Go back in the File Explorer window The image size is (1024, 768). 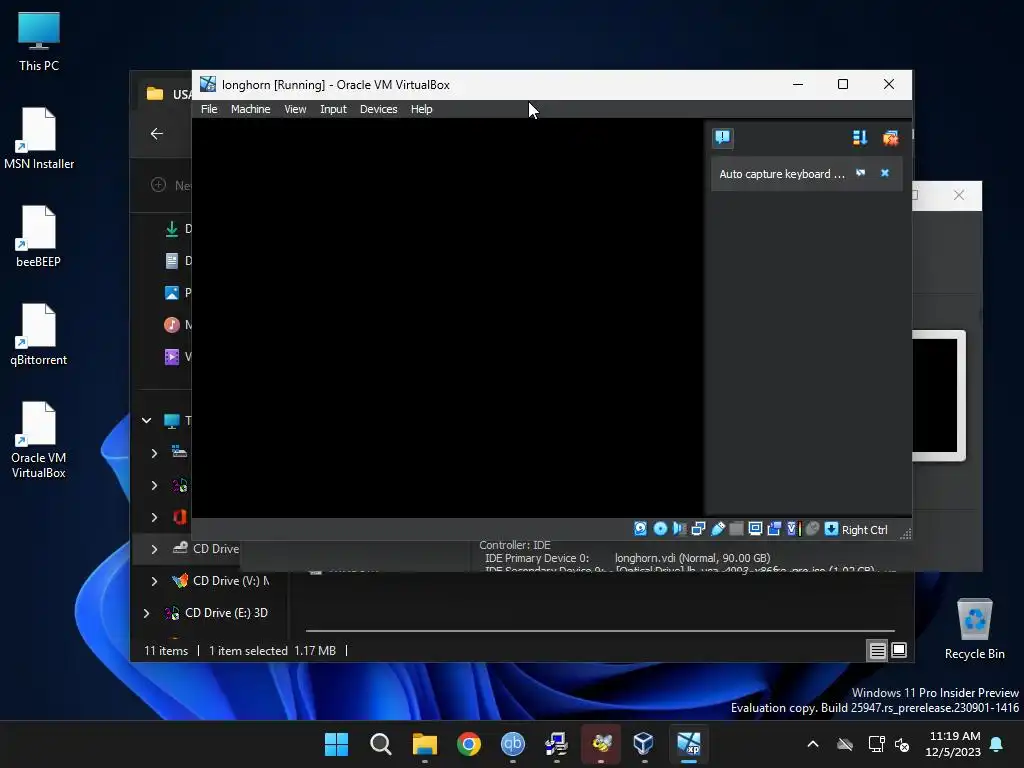tap(157, 134)
